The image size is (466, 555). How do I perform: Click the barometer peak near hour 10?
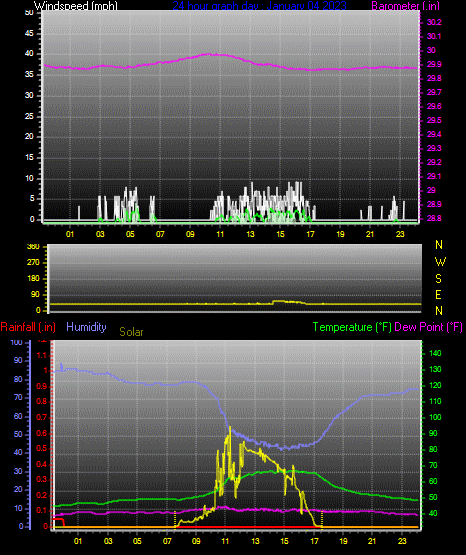point(209,54)
